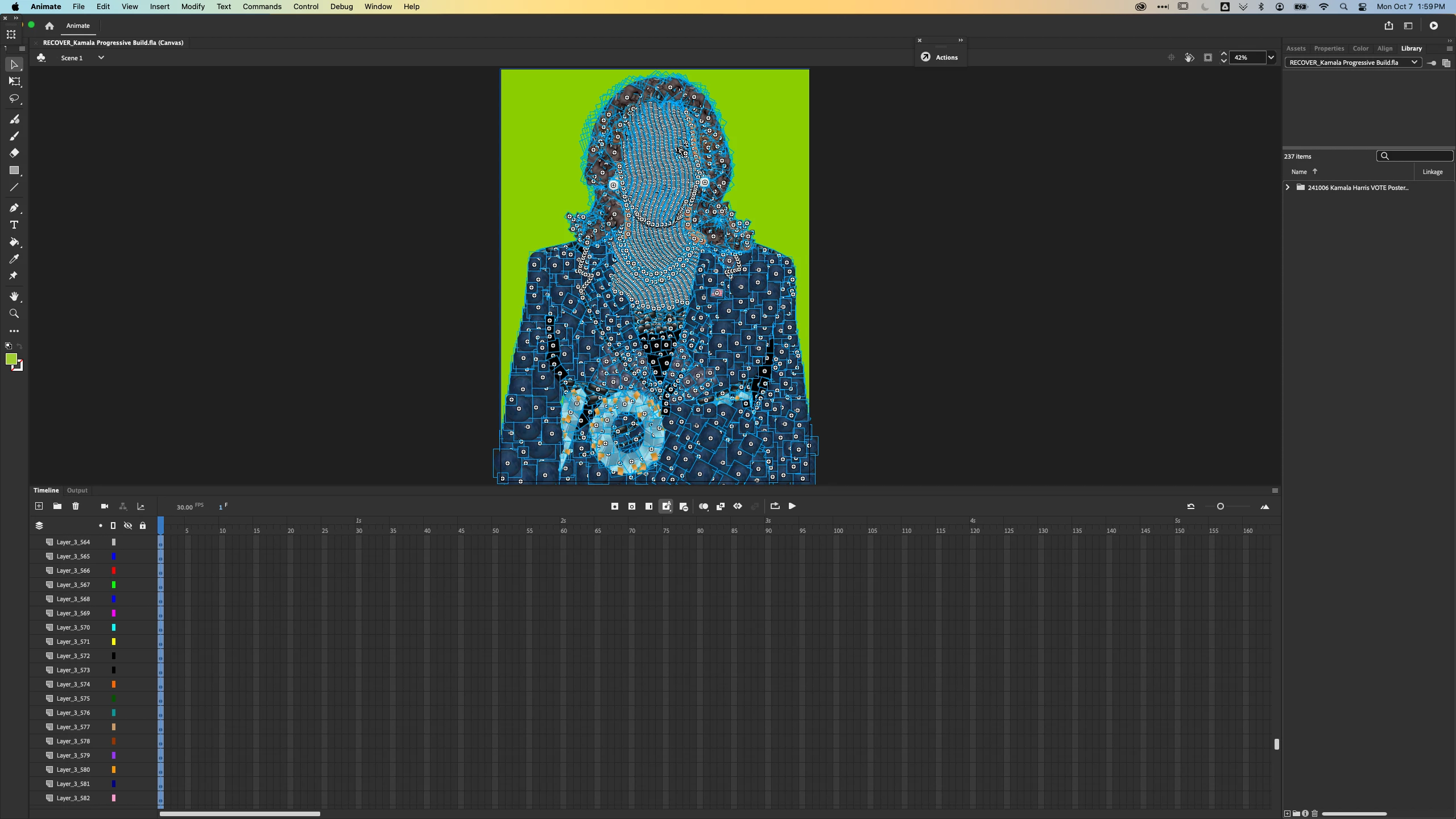
Task: Toggle outline view for all layers
Action: (113, 526)
